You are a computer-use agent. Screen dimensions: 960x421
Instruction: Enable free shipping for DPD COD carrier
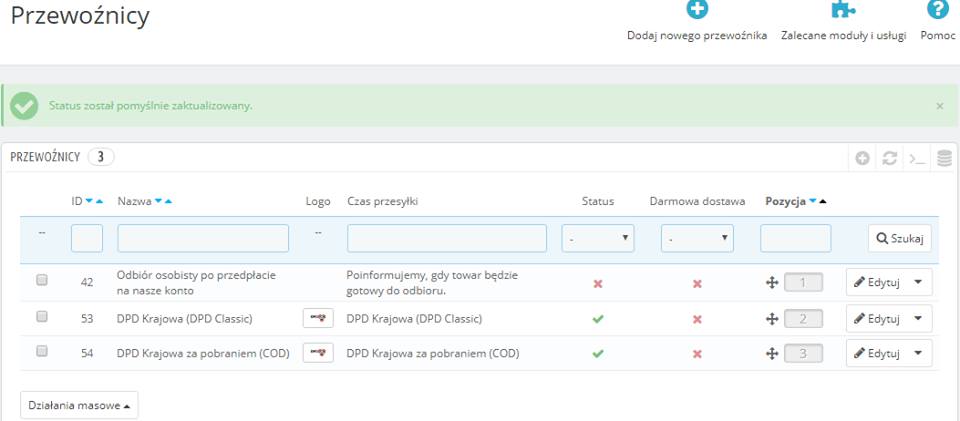[697, 354]
